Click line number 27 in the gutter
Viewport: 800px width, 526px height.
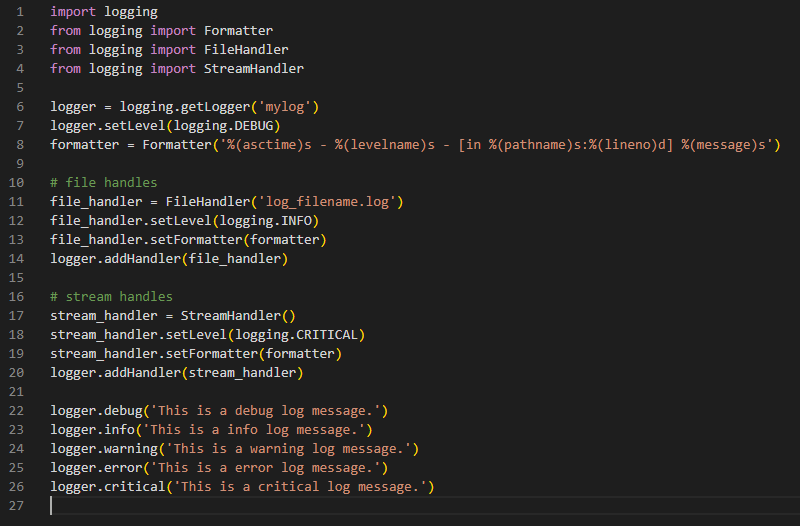15,506
